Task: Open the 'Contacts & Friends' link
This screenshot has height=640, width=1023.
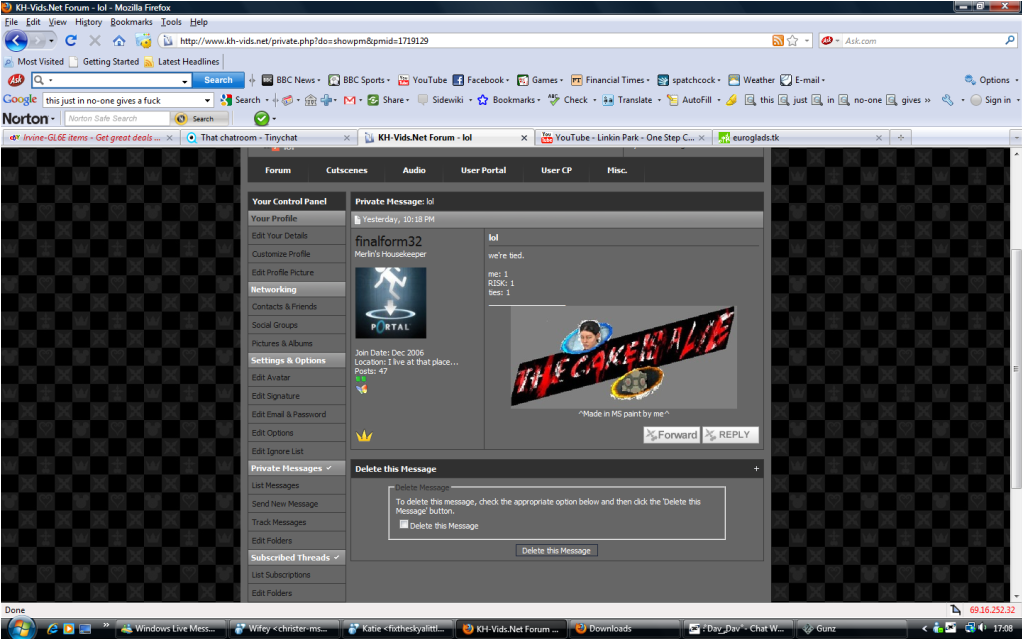Action: coord(284,307)
